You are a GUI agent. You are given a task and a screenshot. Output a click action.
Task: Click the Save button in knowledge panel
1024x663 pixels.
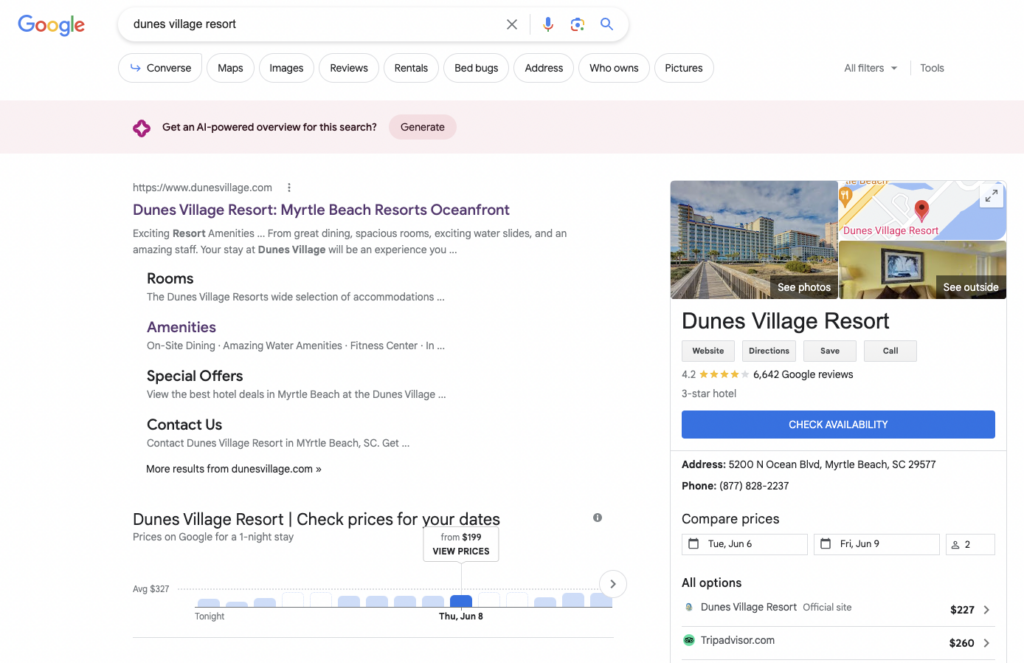830,351
